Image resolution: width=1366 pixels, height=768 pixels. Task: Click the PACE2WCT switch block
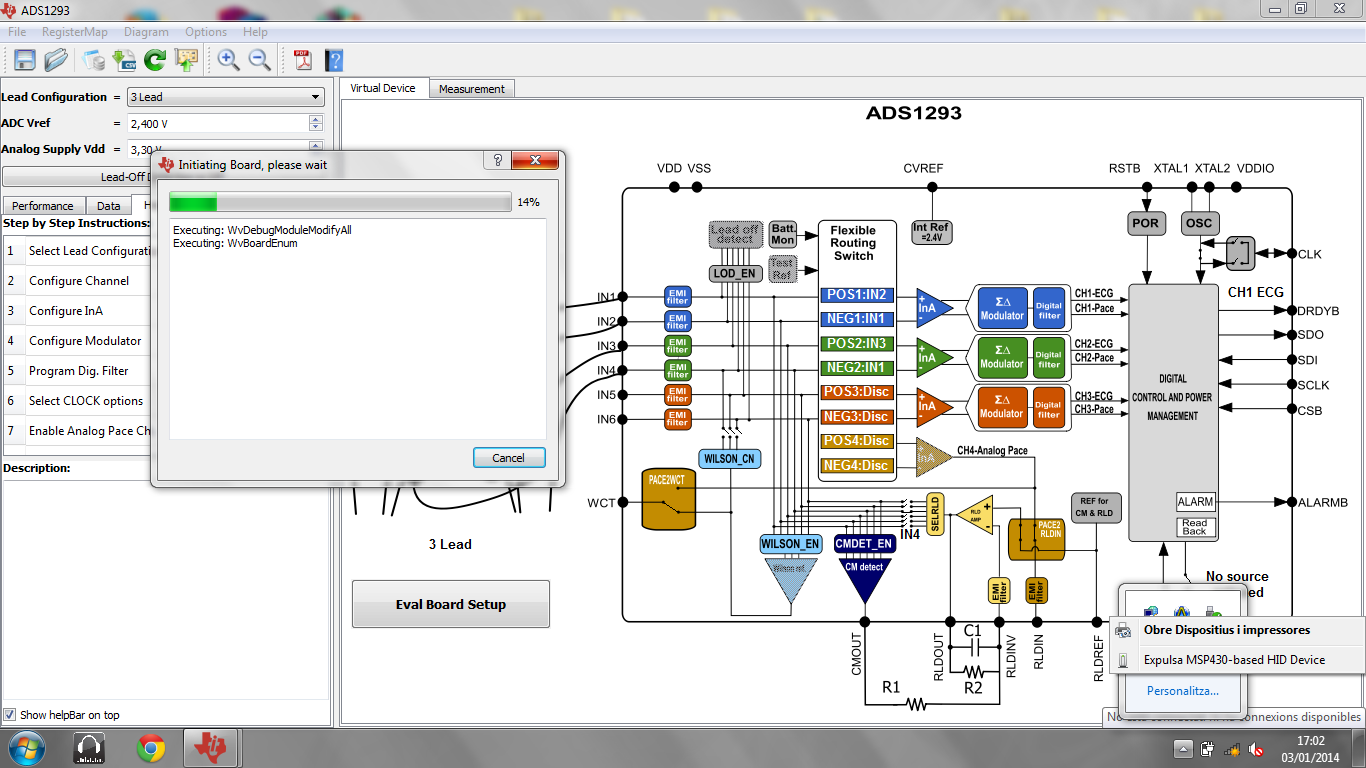point(669,501)
